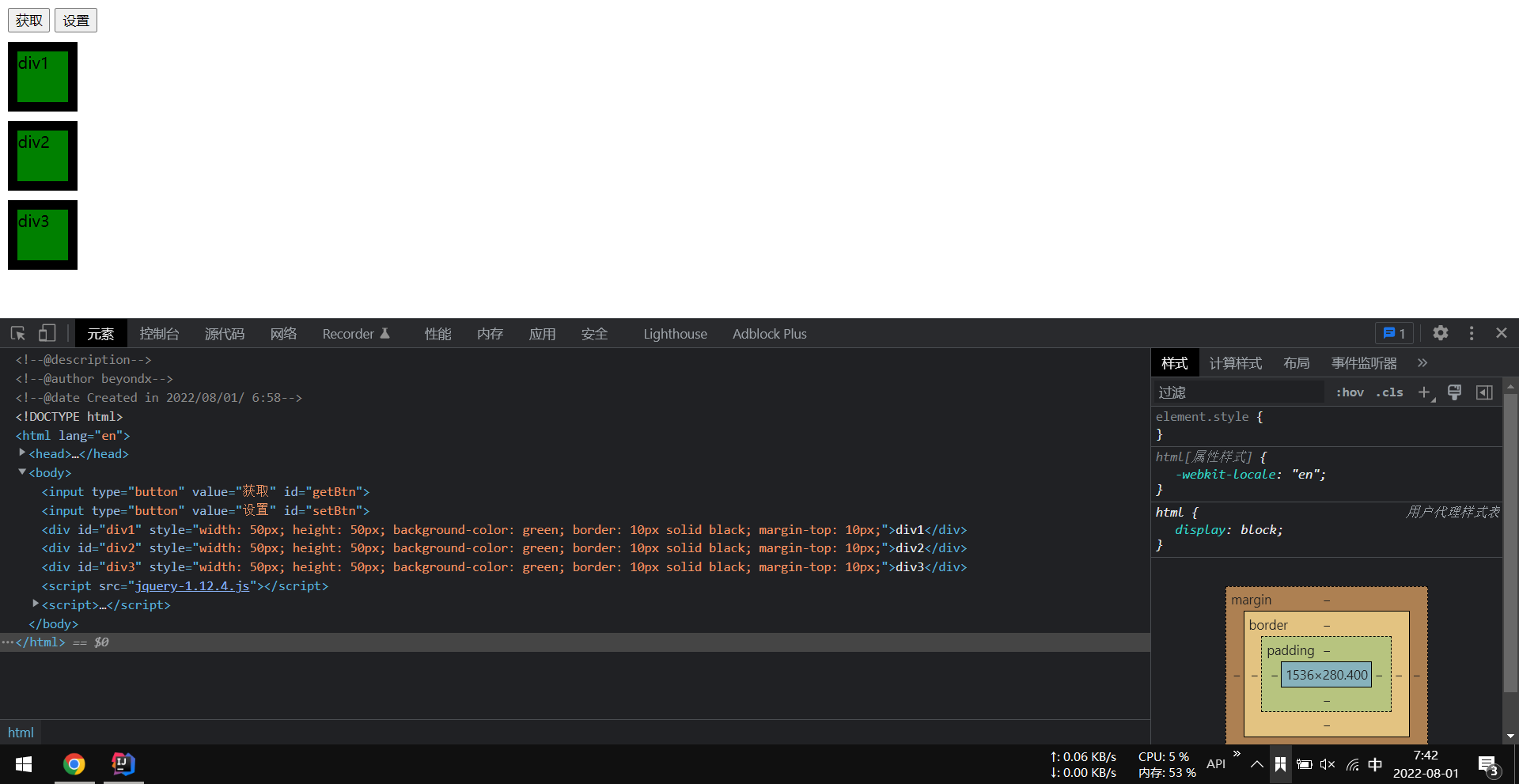Open the Recorder tab
1519x784 pixels.
pyautogui.click(x=356, y=334)
